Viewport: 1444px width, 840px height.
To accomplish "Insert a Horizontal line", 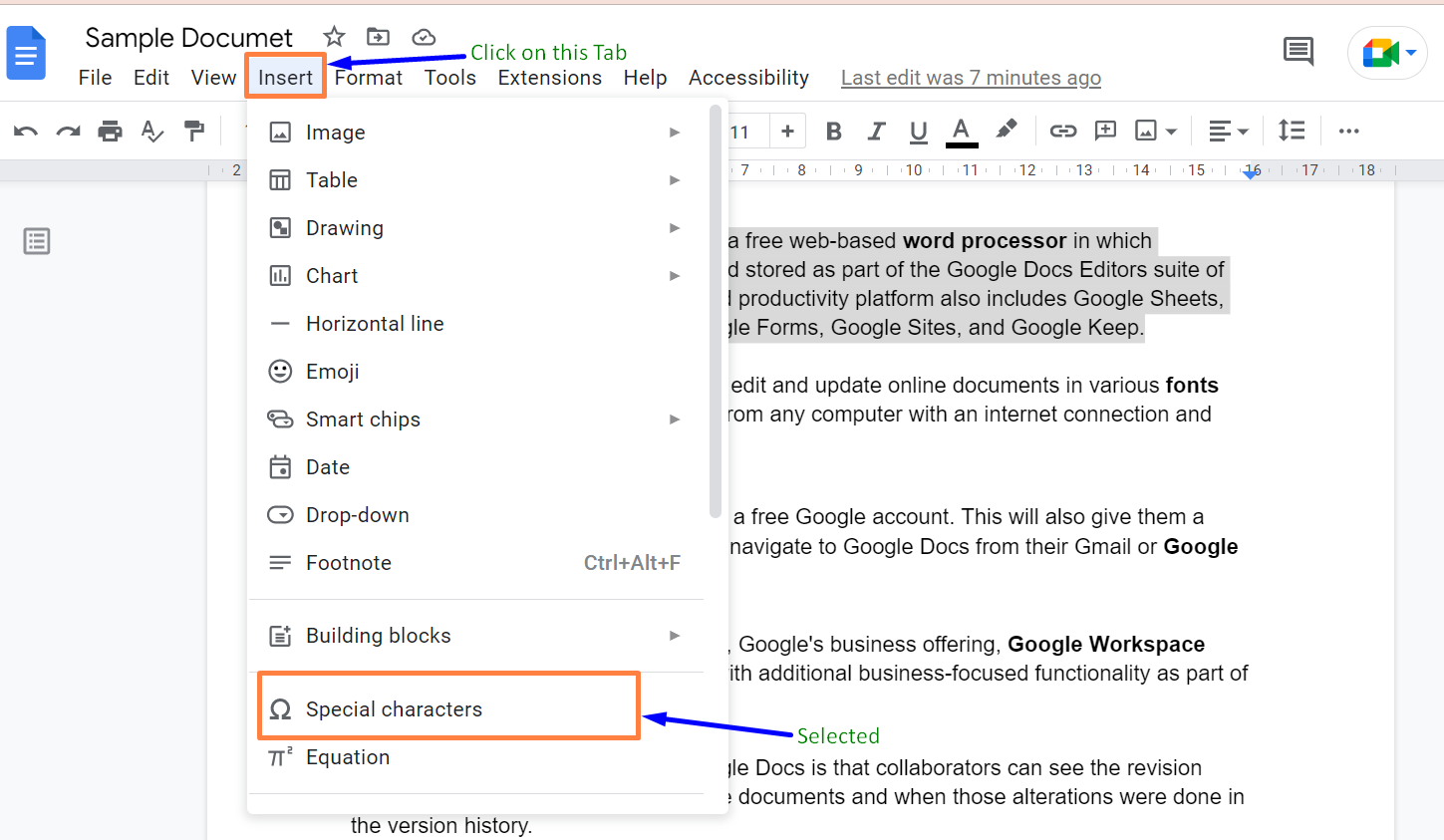I will tap(476, 324).
